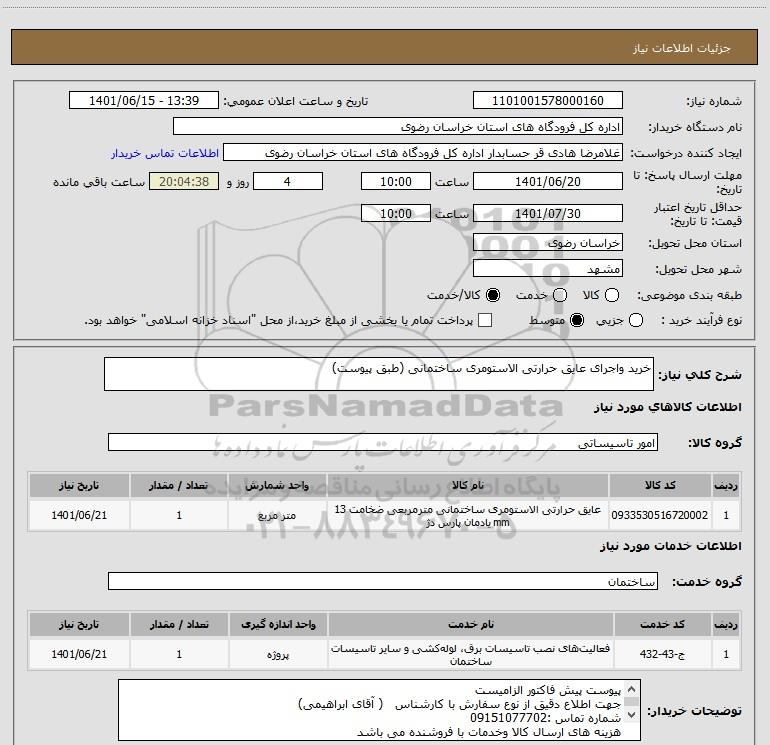Open the اطلاعات تماس خریدار link
Image resolution: width=770 pixels, height=745 pixels.
pyautogui.click(x=165, y=153)
